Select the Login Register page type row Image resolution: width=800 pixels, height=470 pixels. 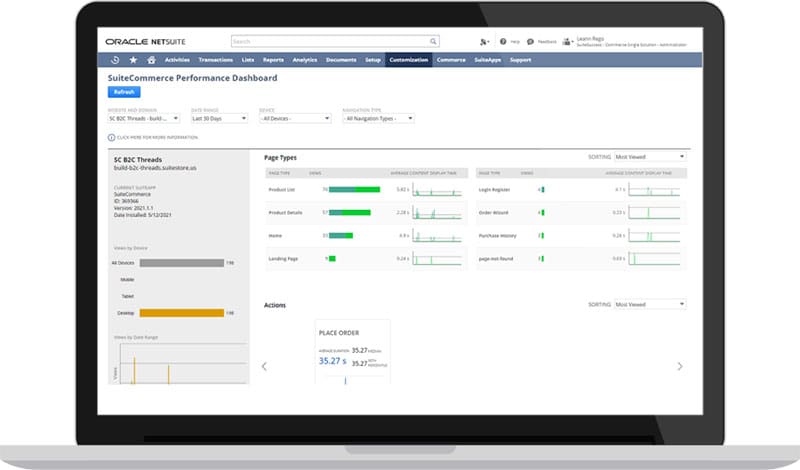[x=581, y=190]
